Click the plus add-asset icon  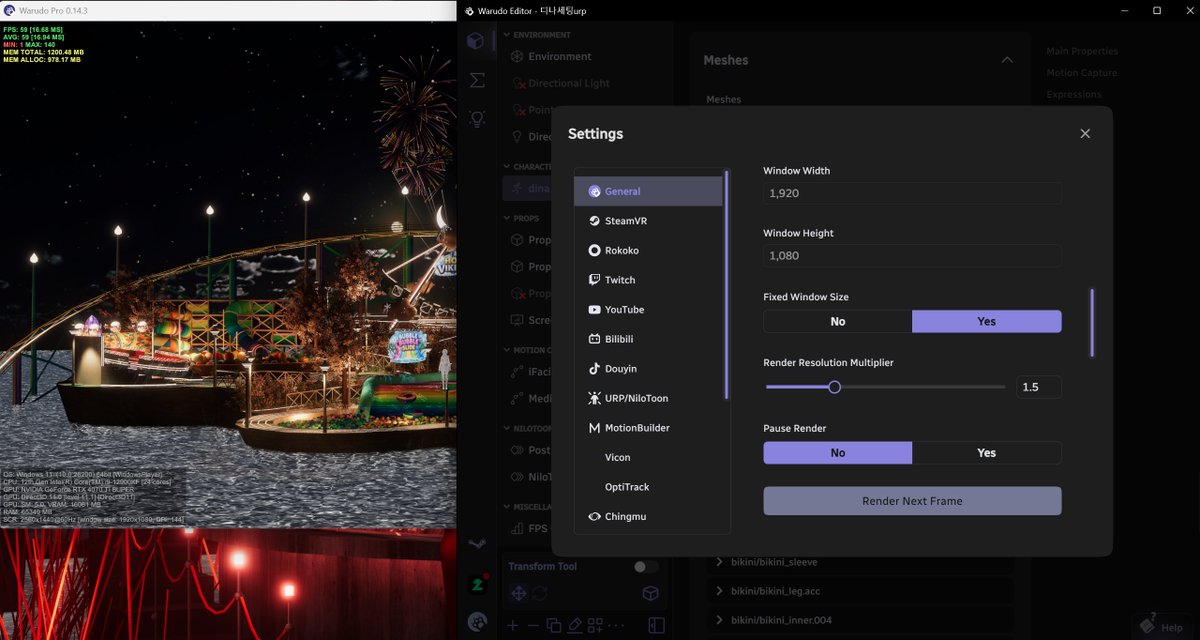[x=512, y=625]
